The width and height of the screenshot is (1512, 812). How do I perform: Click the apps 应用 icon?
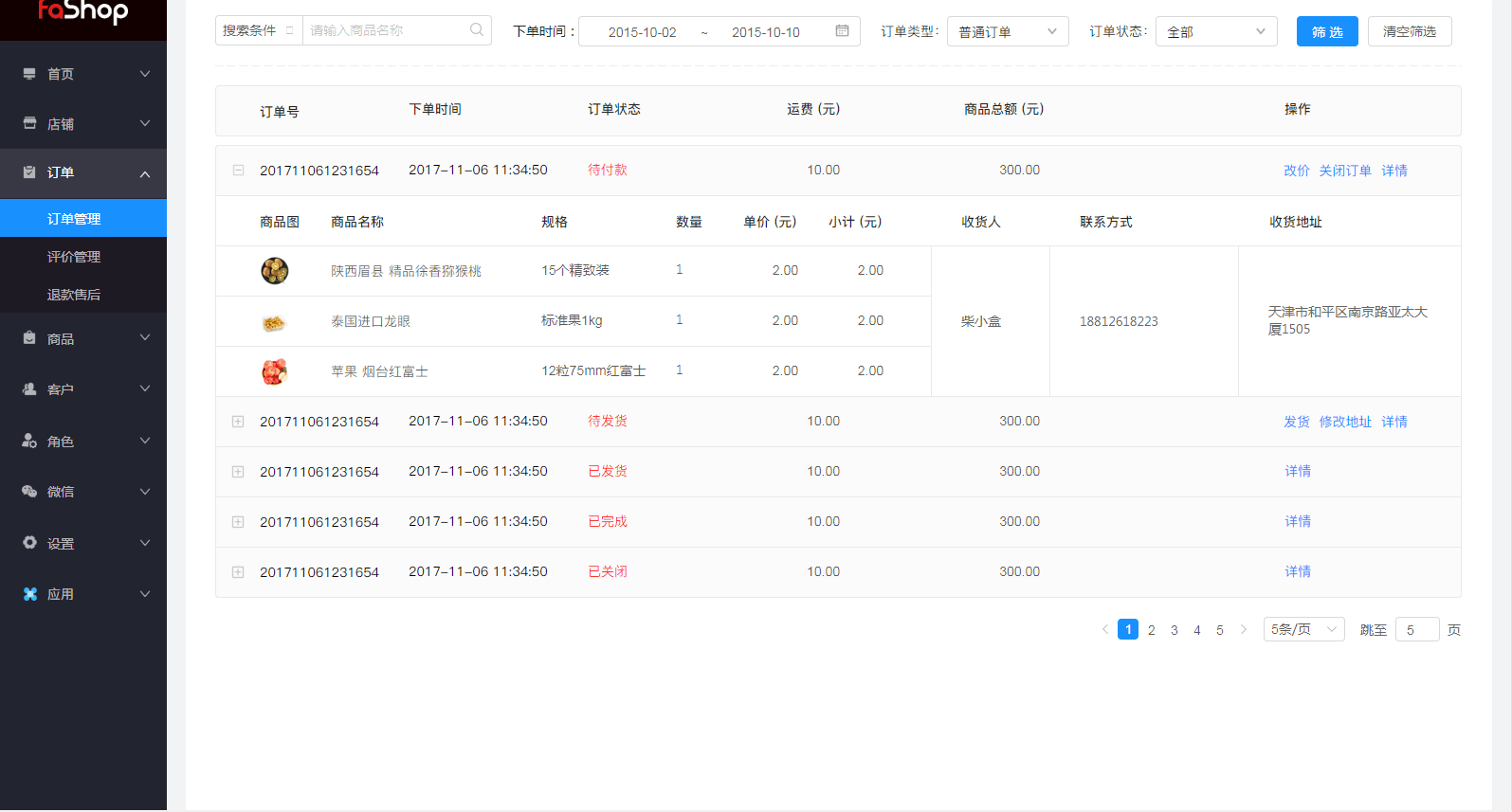[29, 594]
